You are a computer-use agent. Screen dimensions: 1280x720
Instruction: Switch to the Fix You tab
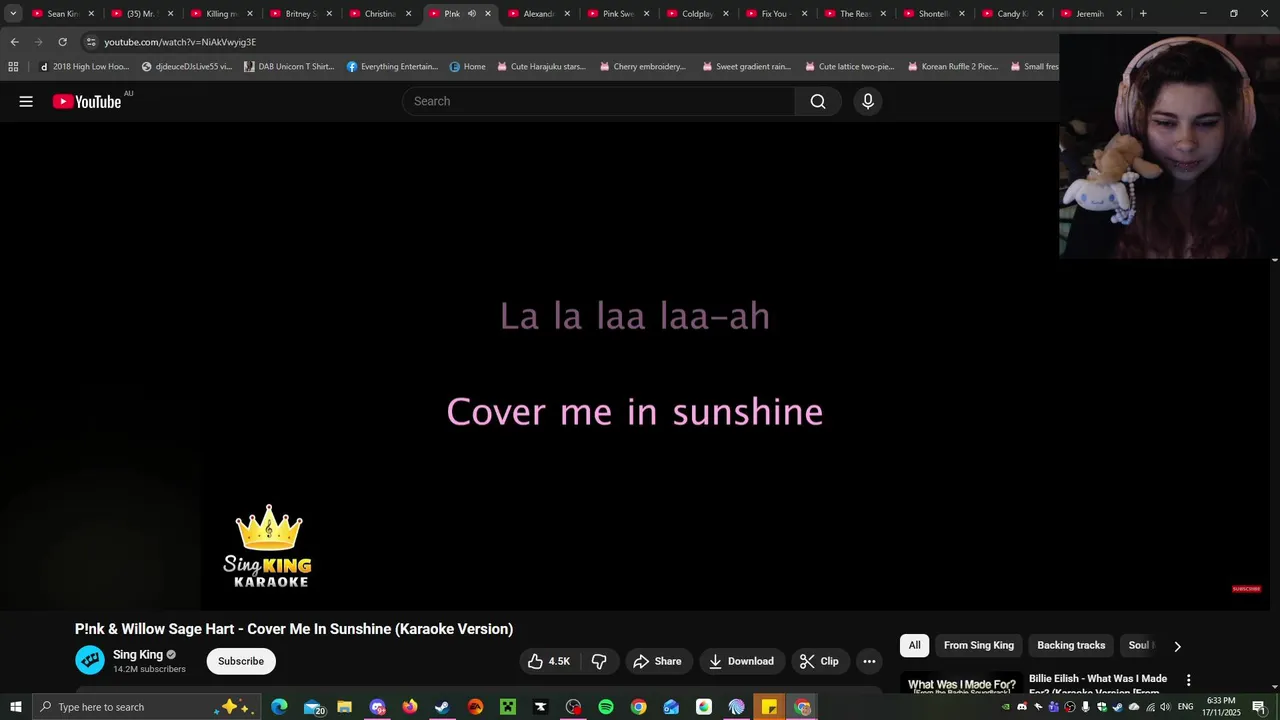[x=775, y=14]
